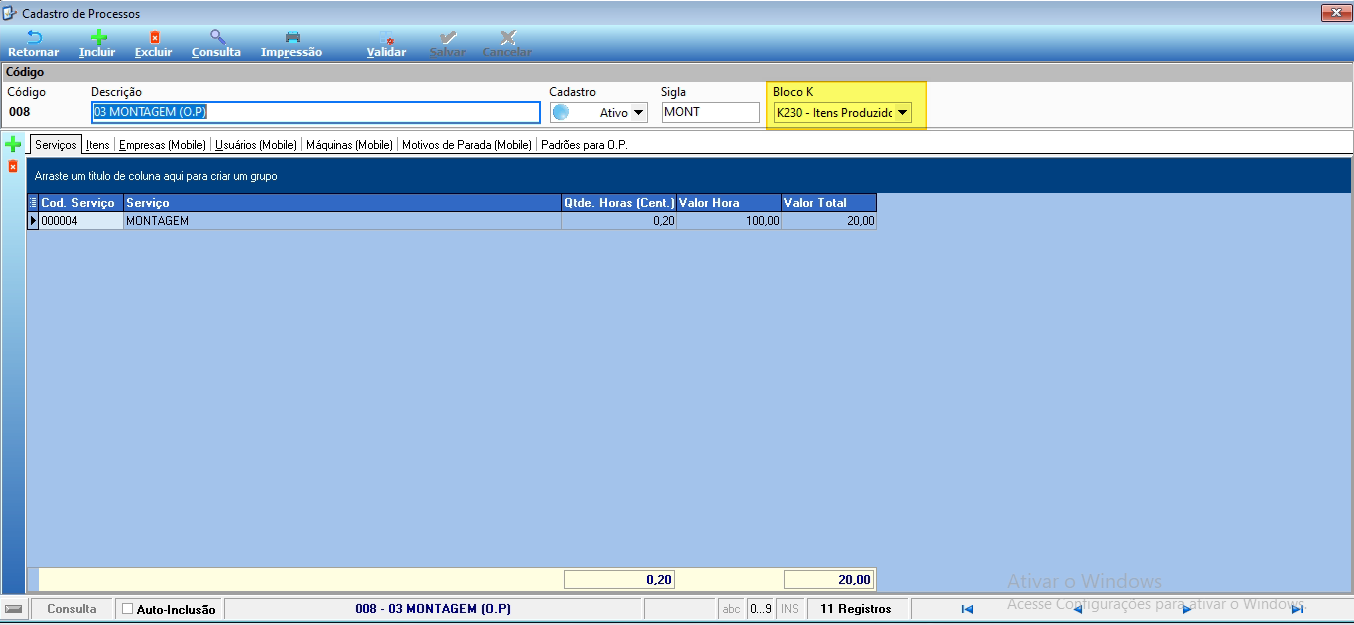Open the Padrões para O.P. tab

coord(584,144)
